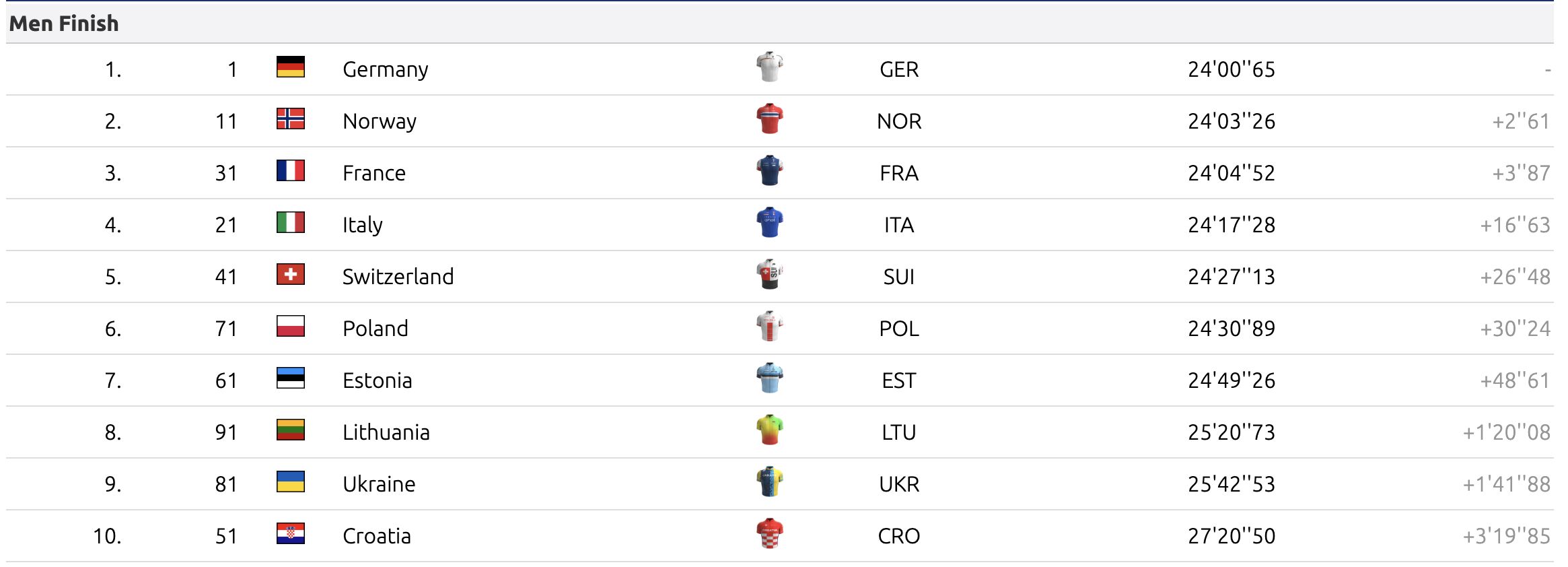1568x567 pixels.
Task: Click Germany's finish time 24'00''65
Action: click(1231, 69)
